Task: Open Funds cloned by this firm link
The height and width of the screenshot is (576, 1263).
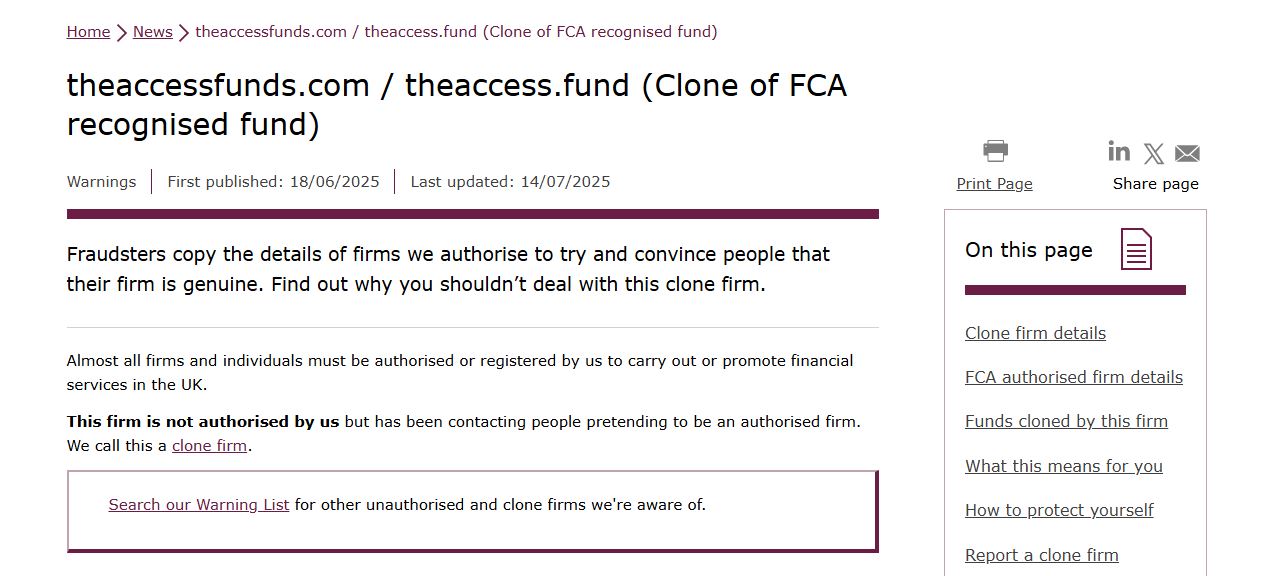Action: [x=1066, y=421]
